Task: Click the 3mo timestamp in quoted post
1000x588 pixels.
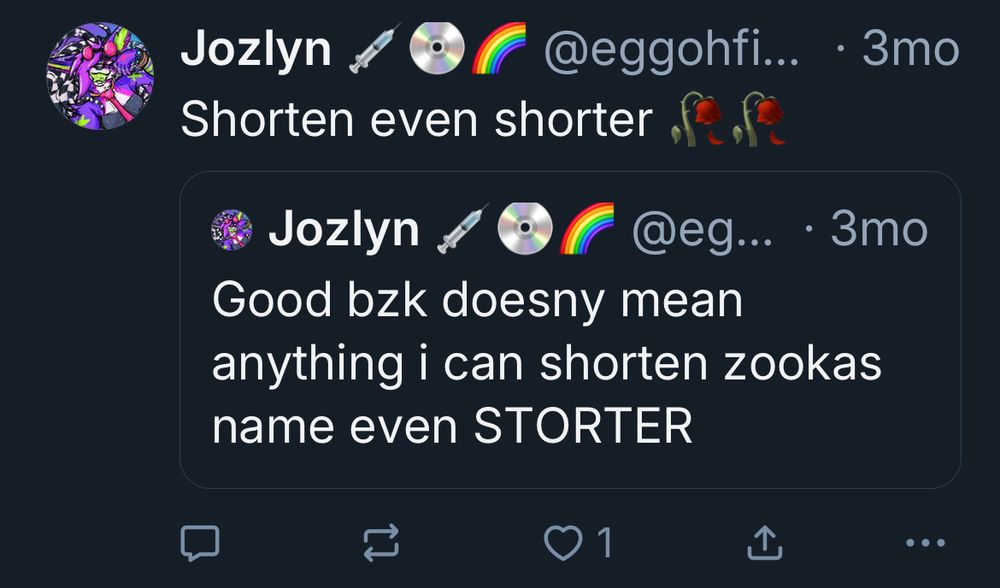Action: (x=879, y=230)
